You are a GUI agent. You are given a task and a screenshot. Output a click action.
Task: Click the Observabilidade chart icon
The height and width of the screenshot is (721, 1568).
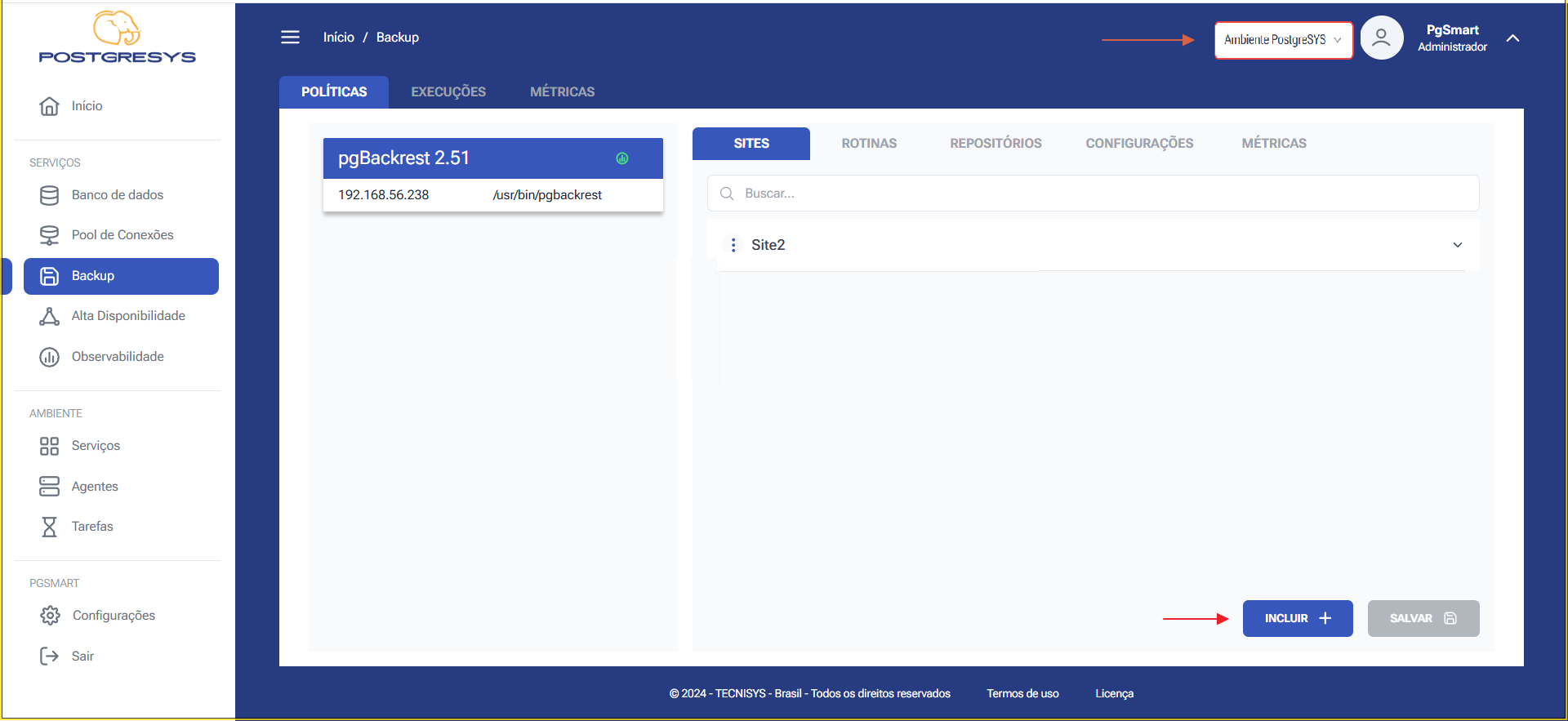point(49,357)
